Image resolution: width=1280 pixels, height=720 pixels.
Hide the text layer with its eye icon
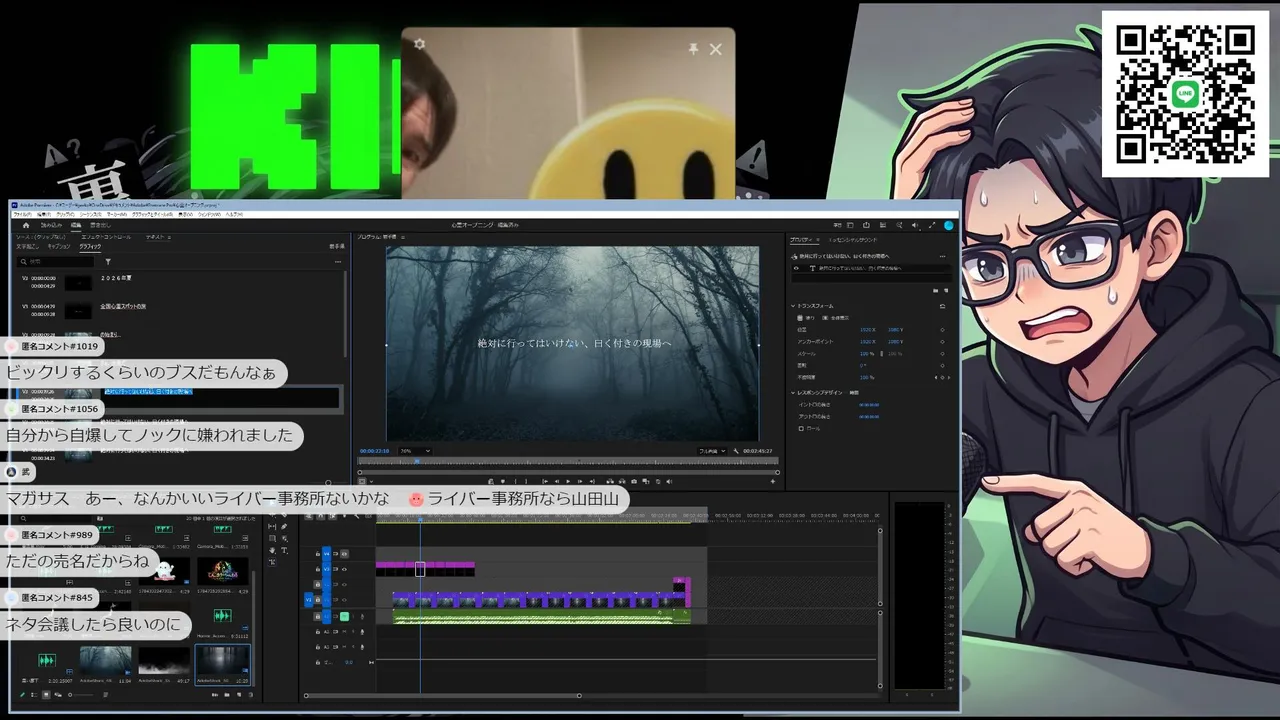[x=796, y=268]
